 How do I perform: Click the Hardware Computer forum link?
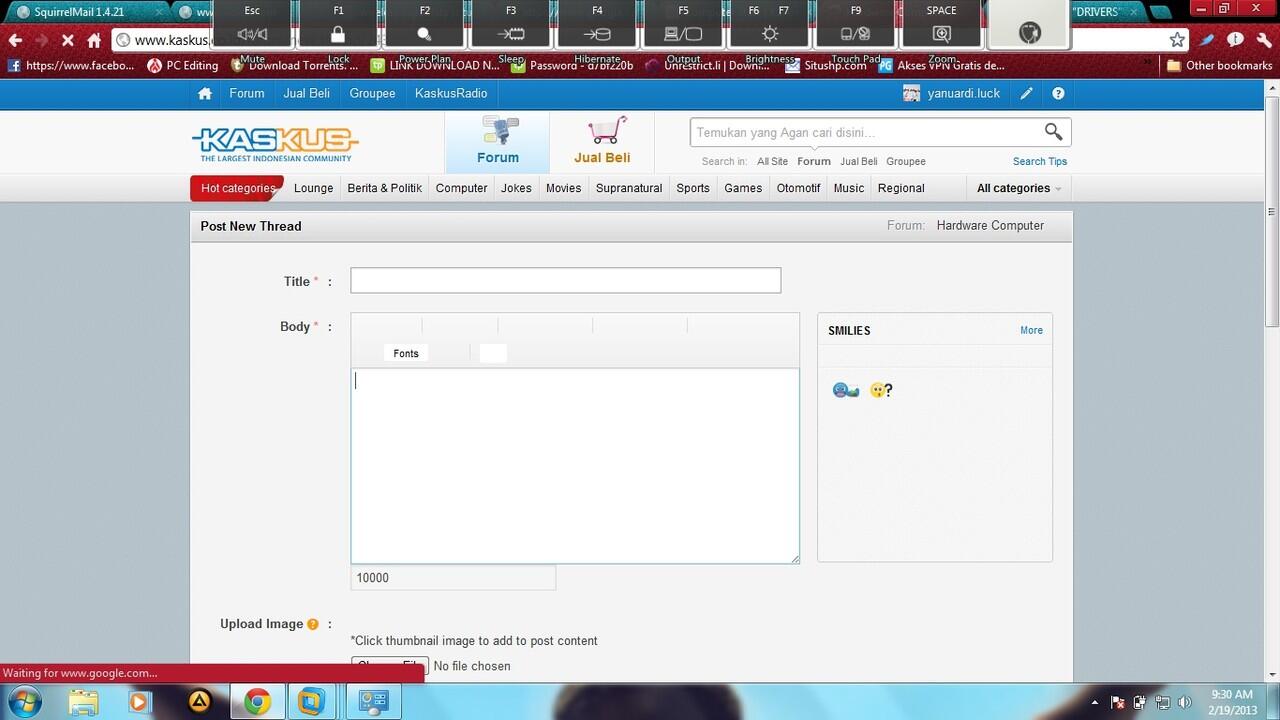click(x=990, y=226)
